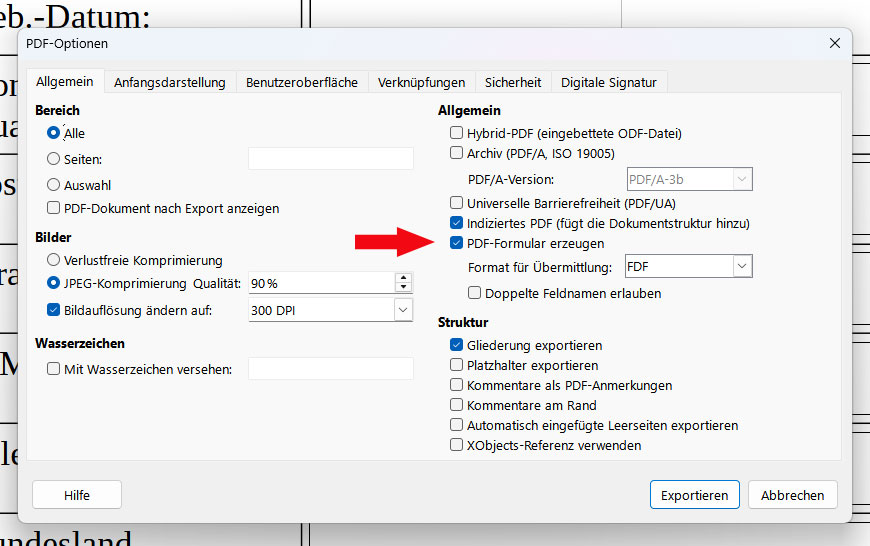
Task: Open the PDF/A-Version dropdown
Action: pos(742,180)
